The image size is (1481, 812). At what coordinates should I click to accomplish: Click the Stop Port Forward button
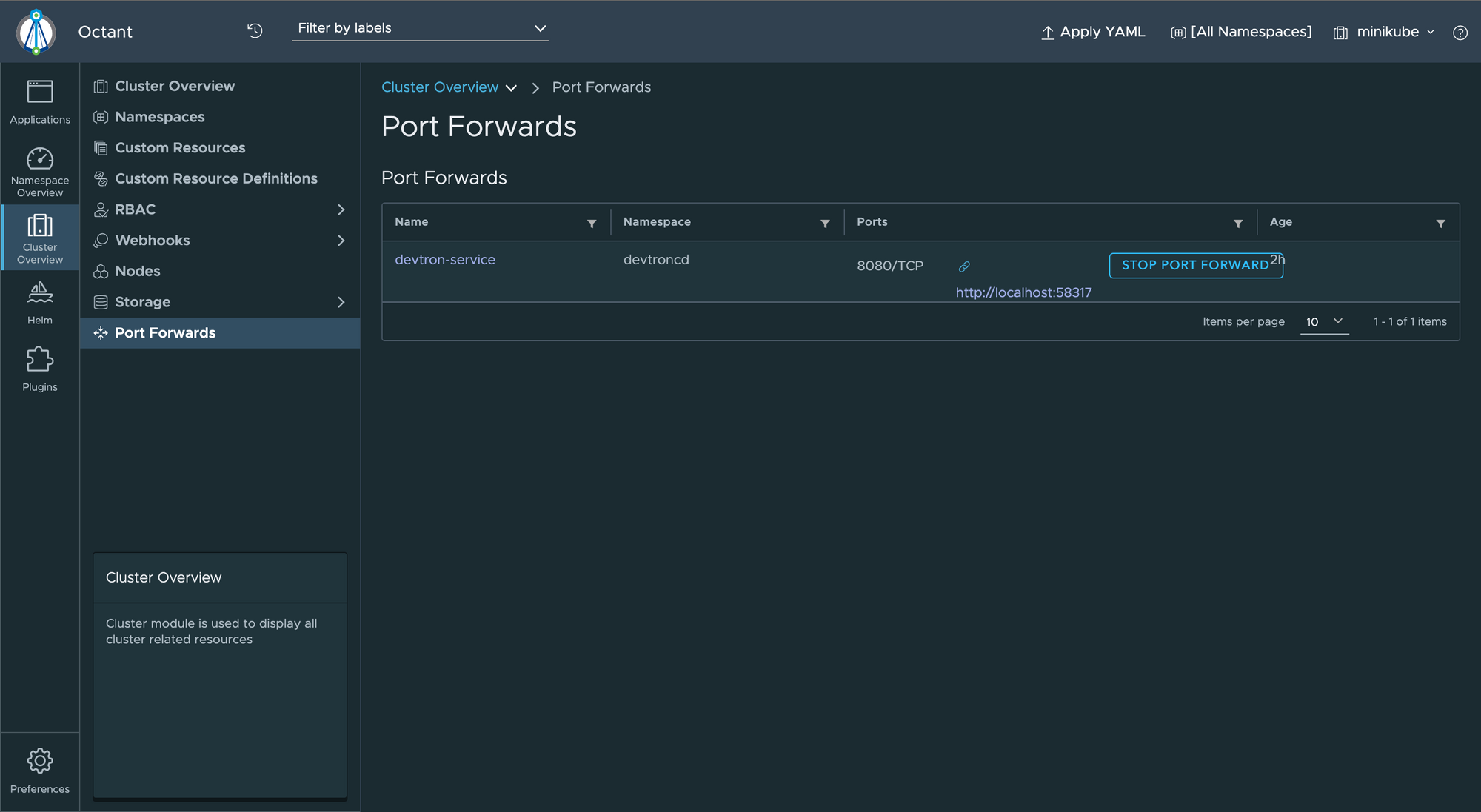pyautogui.click(x=1194, y=264)
